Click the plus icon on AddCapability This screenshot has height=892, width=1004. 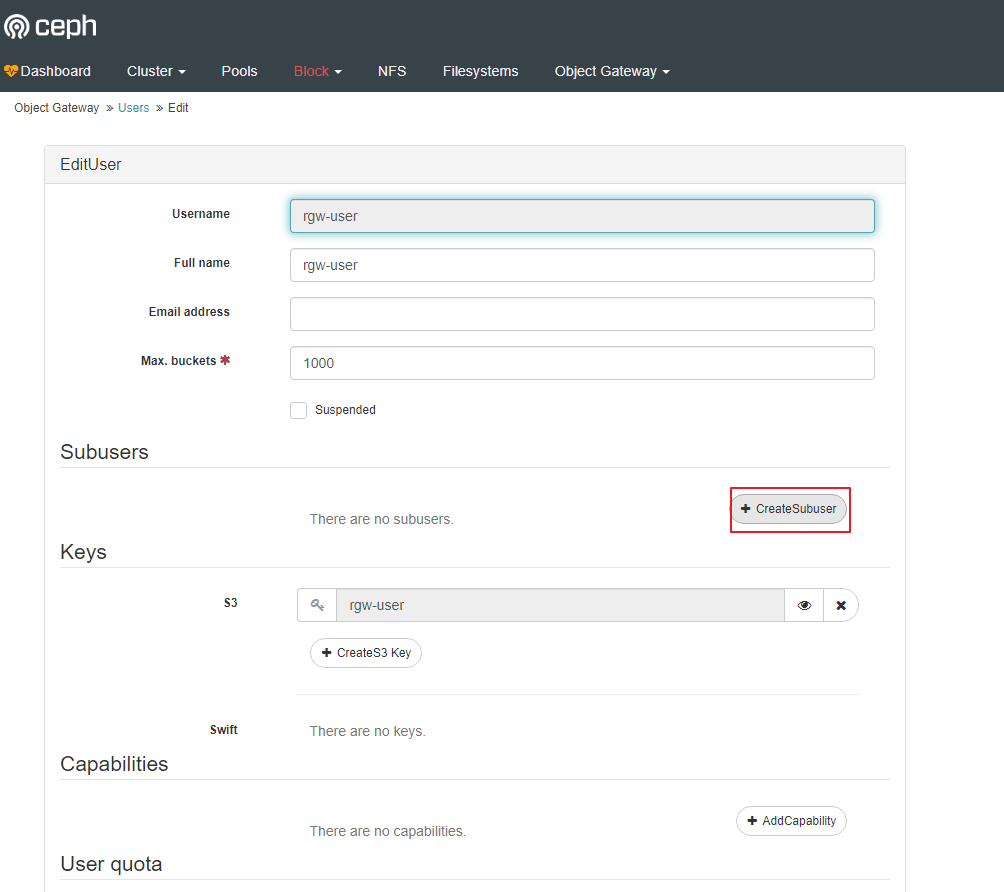pos(751,820)
